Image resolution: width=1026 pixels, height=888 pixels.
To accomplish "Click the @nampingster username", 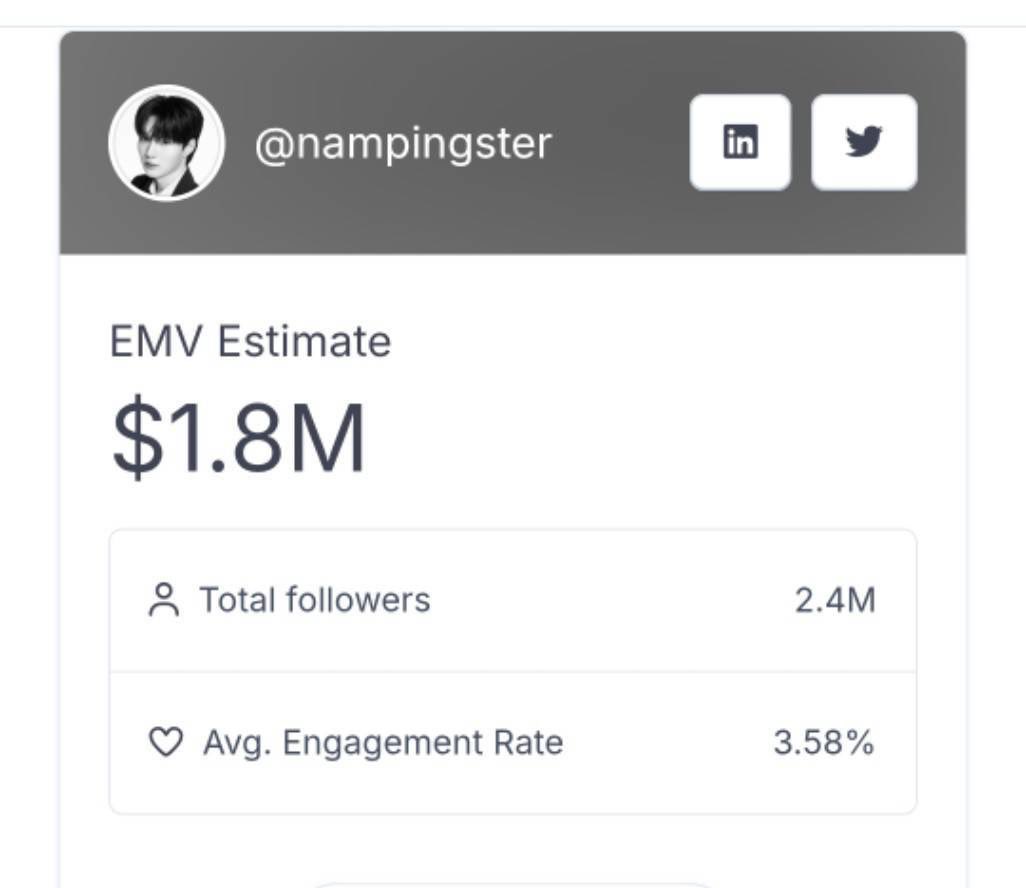I will click(x=403, y=144).
